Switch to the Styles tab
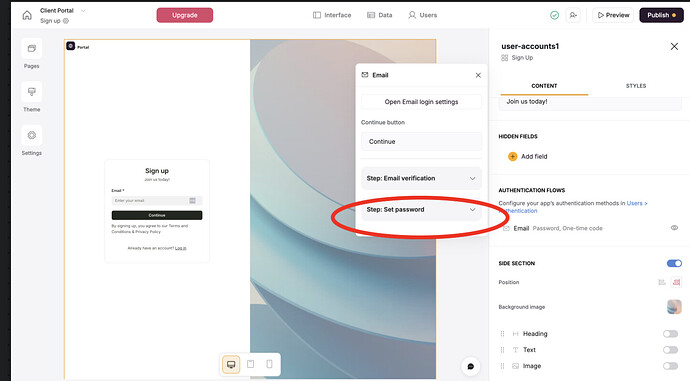 636,86
